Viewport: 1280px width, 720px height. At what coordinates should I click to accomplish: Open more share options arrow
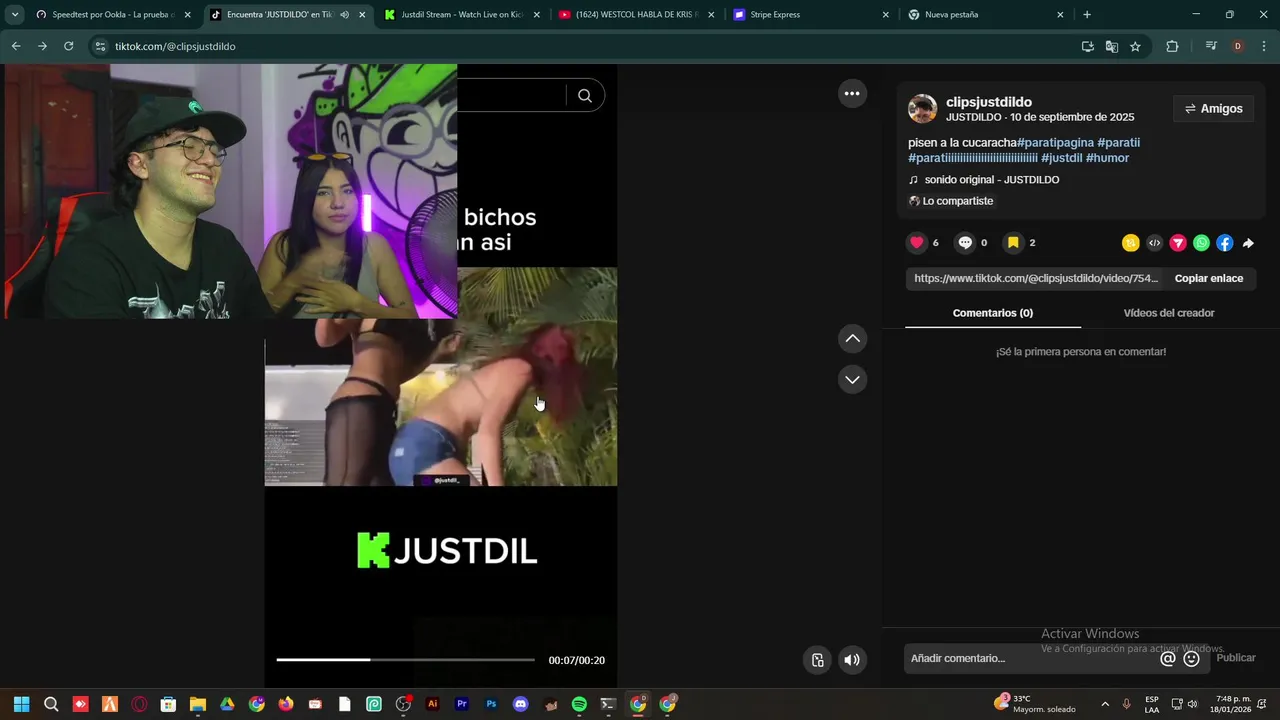point(1248,243)
